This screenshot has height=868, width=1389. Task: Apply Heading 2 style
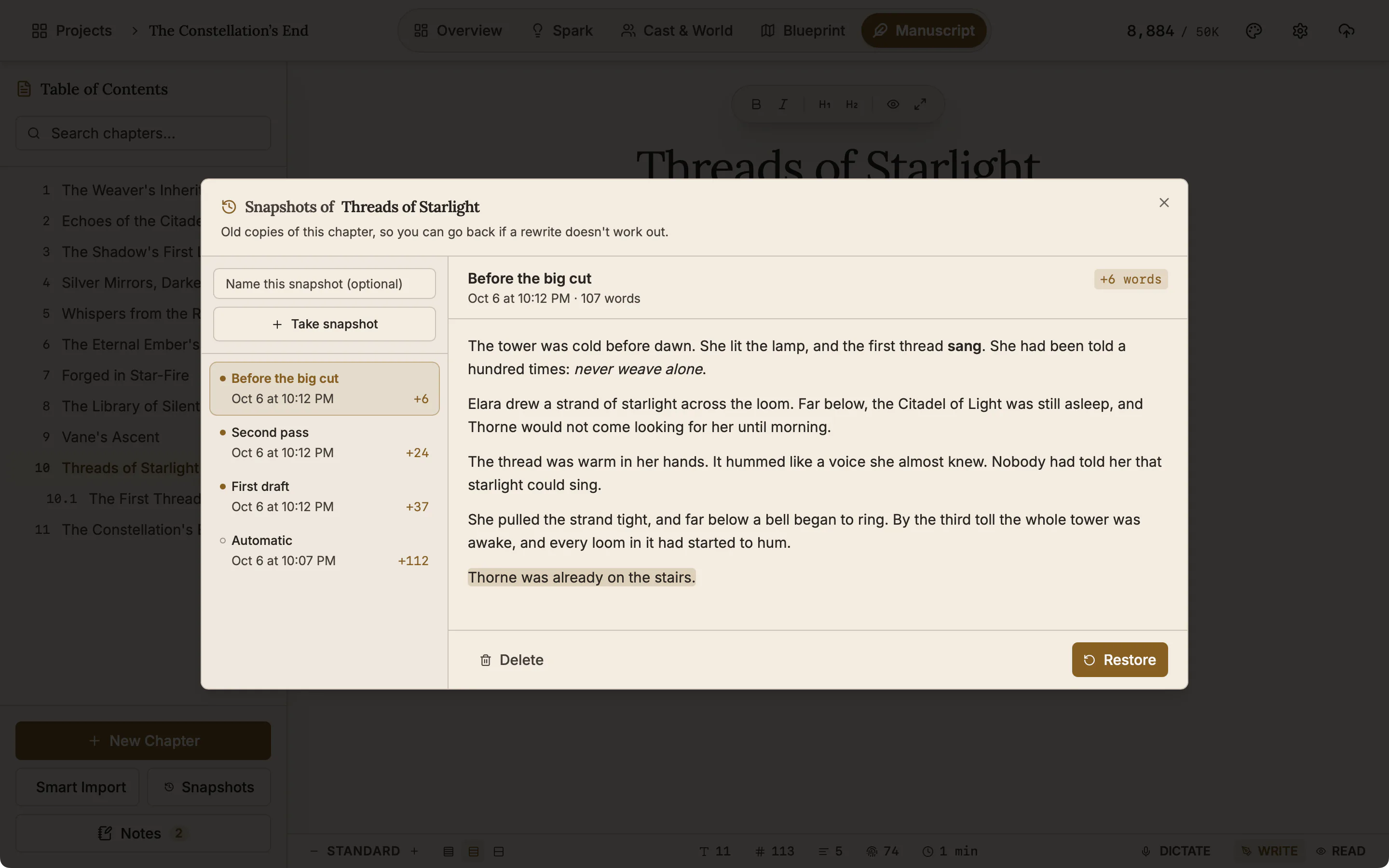click(x=852, y=105)
